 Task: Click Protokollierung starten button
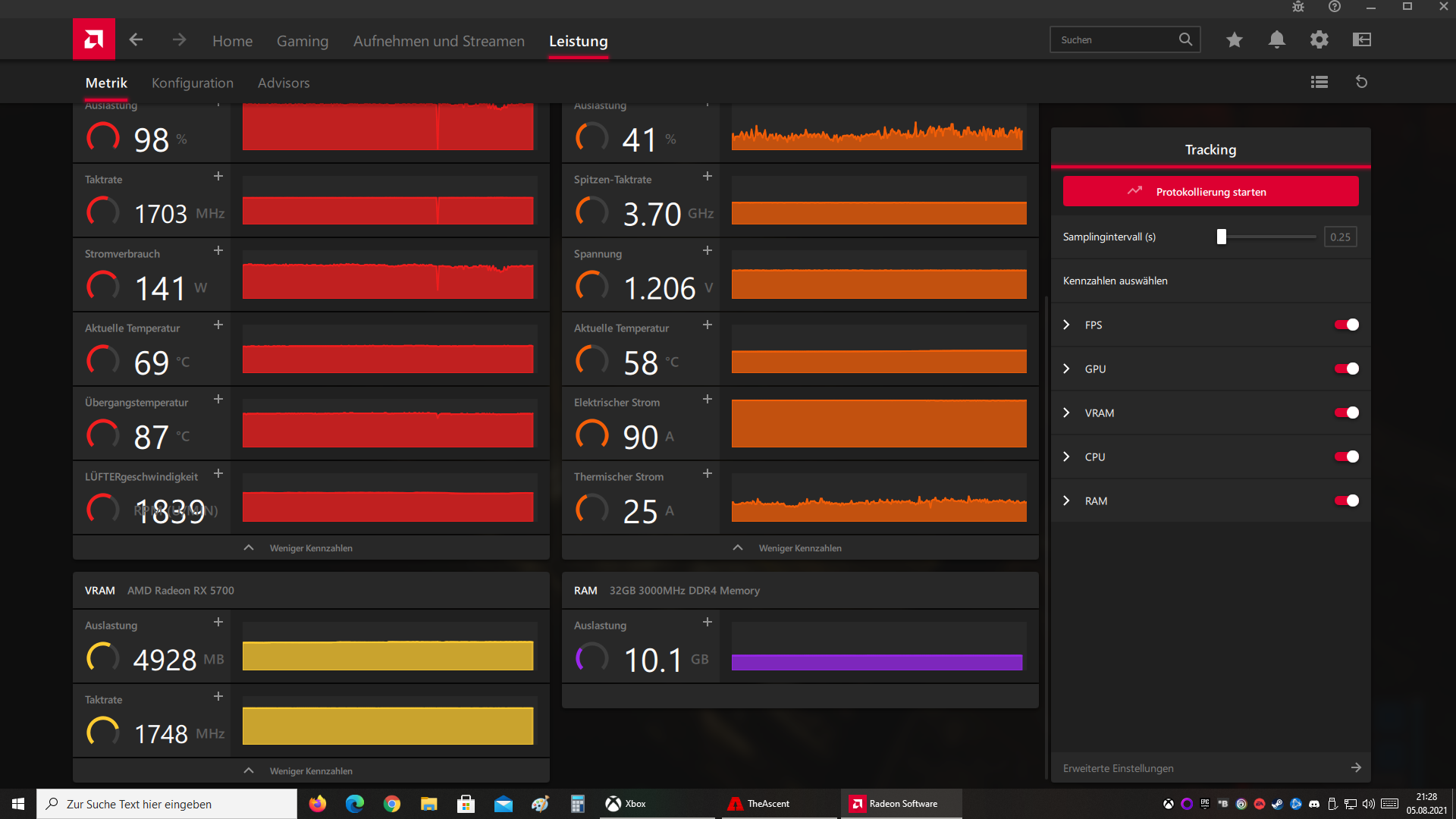1210,192
